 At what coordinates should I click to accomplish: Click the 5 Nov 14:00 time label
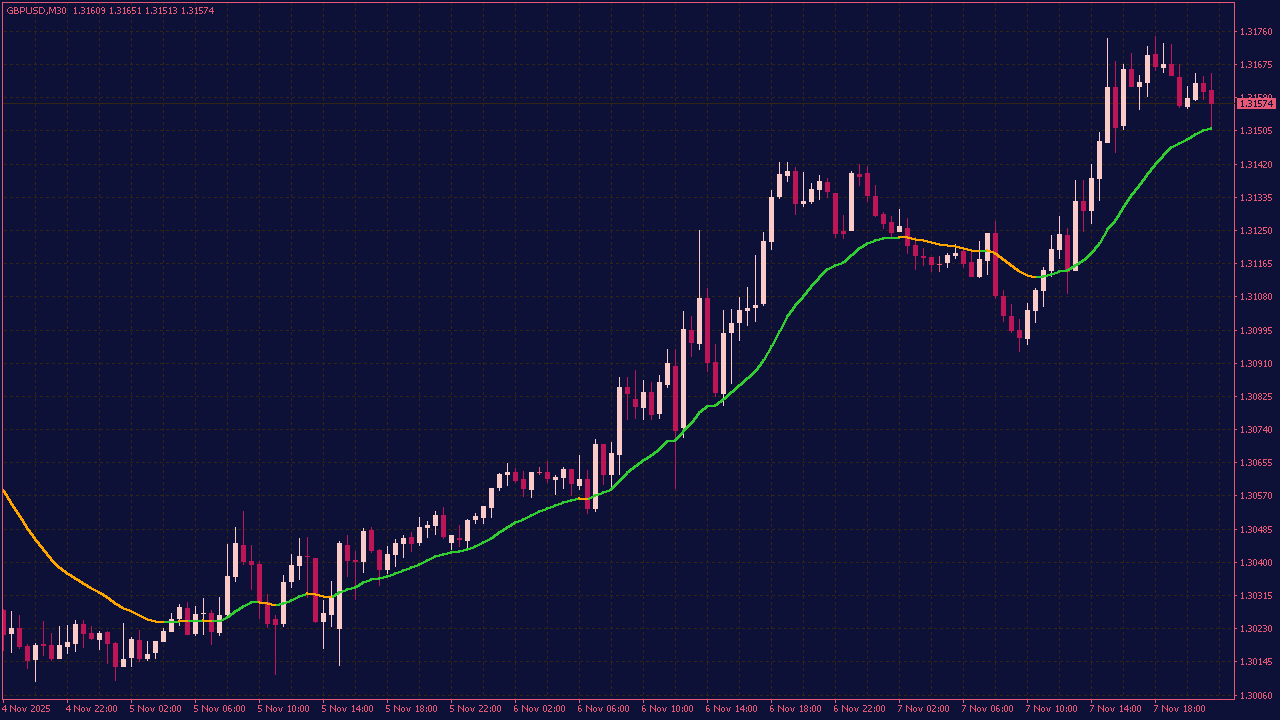coord(347,708)
